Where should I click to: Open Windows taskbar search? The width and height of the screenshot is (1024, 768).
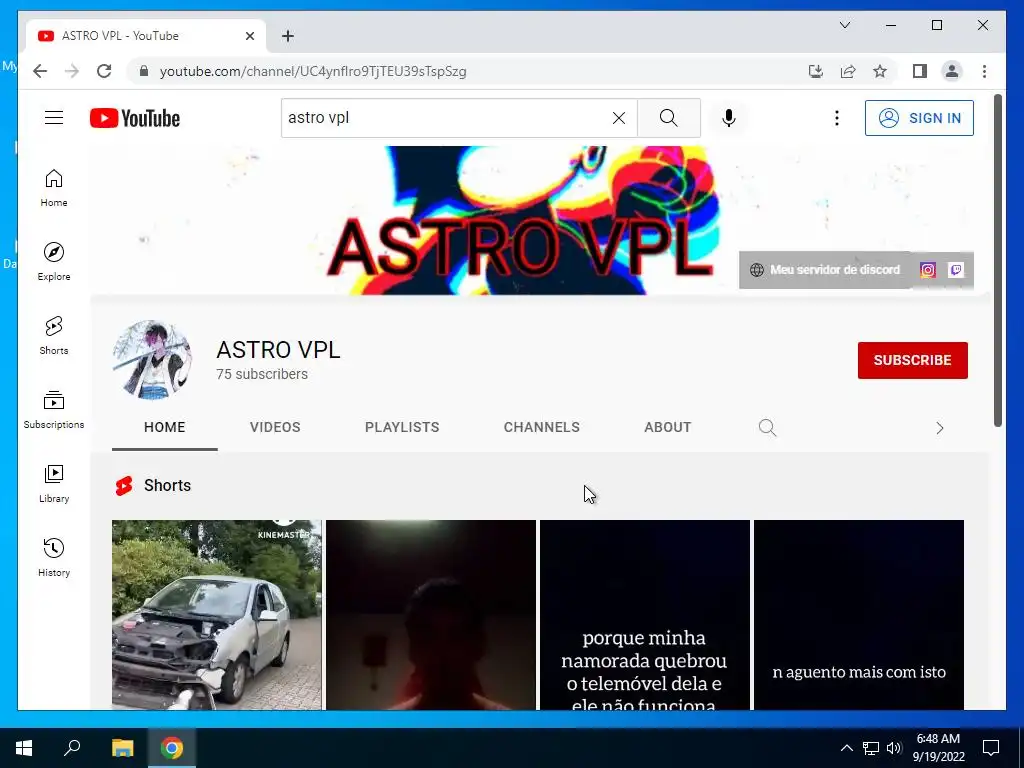(72, 748)
